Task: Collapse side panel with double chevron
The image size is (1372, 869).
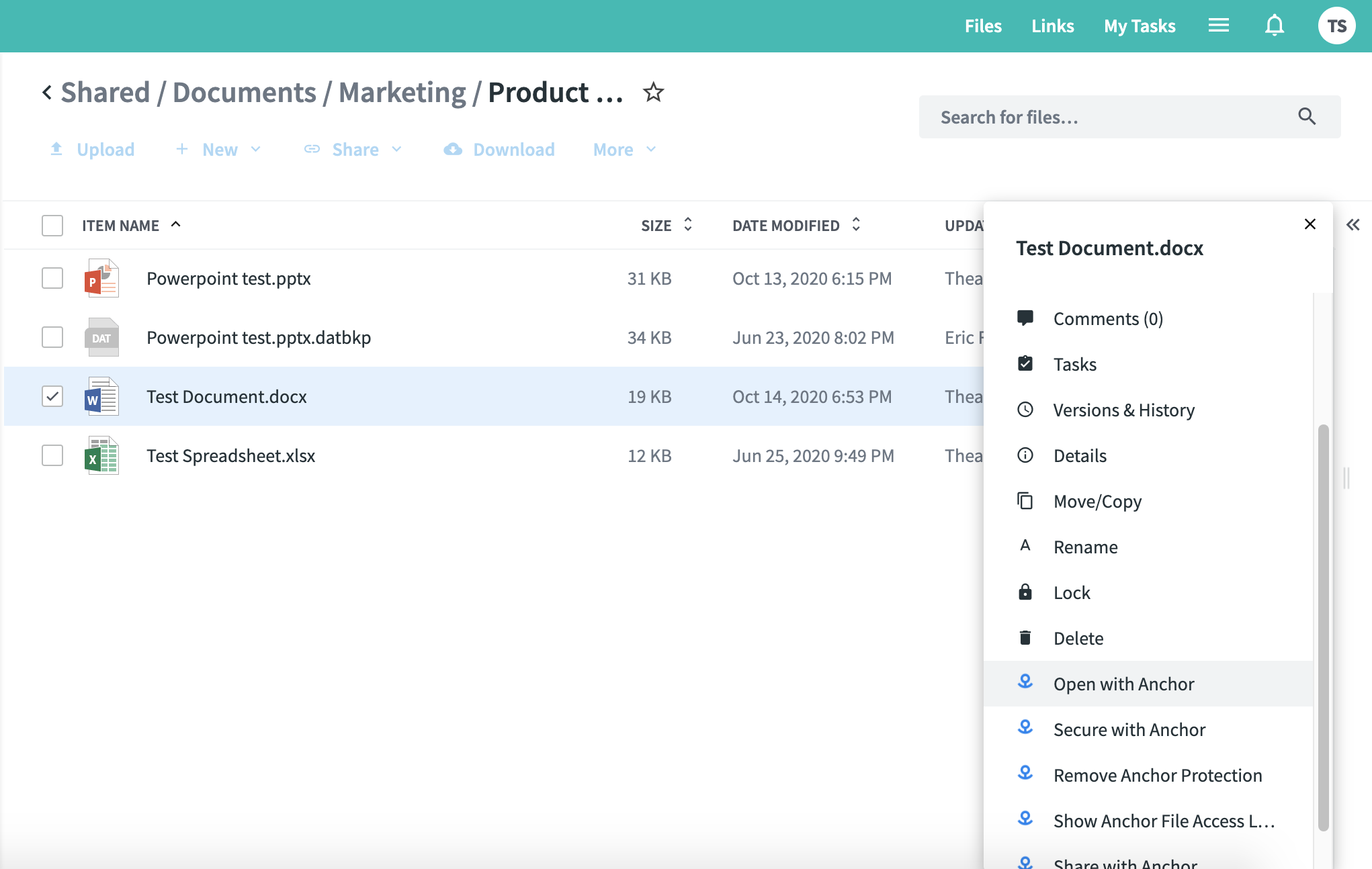Action: 1353,225
